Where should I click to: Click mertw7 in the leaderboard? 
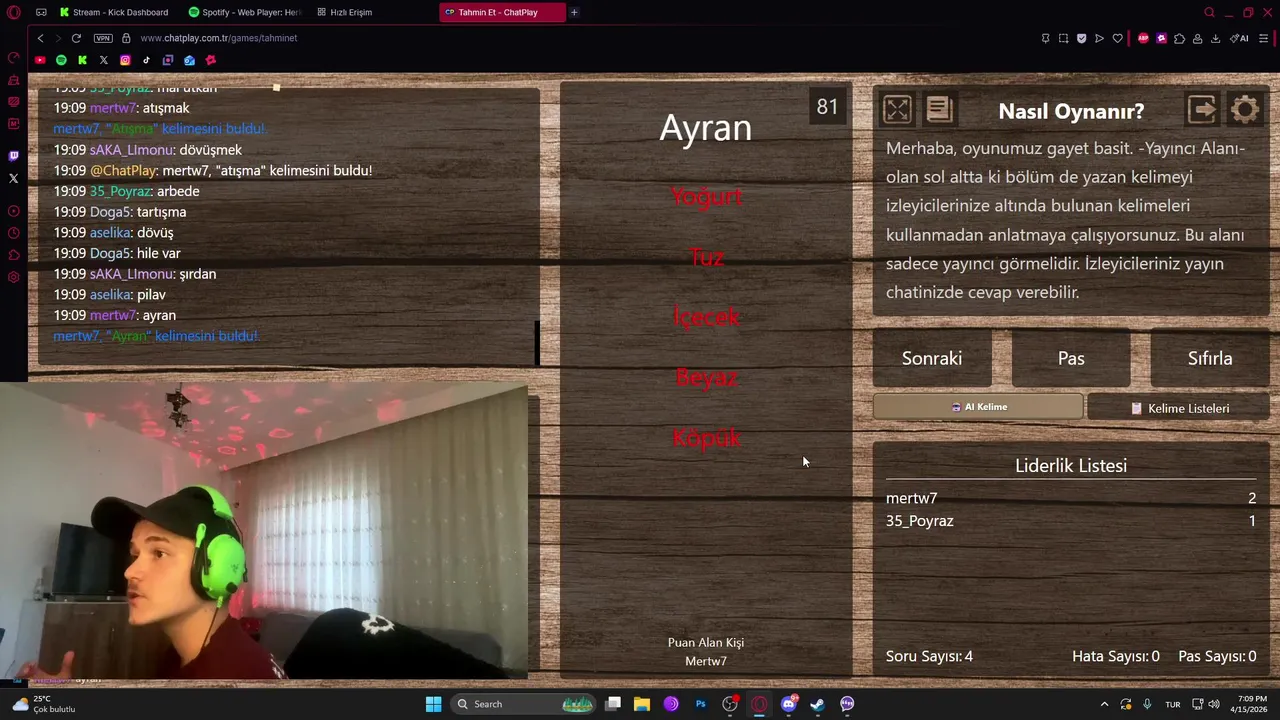[911, 498]
